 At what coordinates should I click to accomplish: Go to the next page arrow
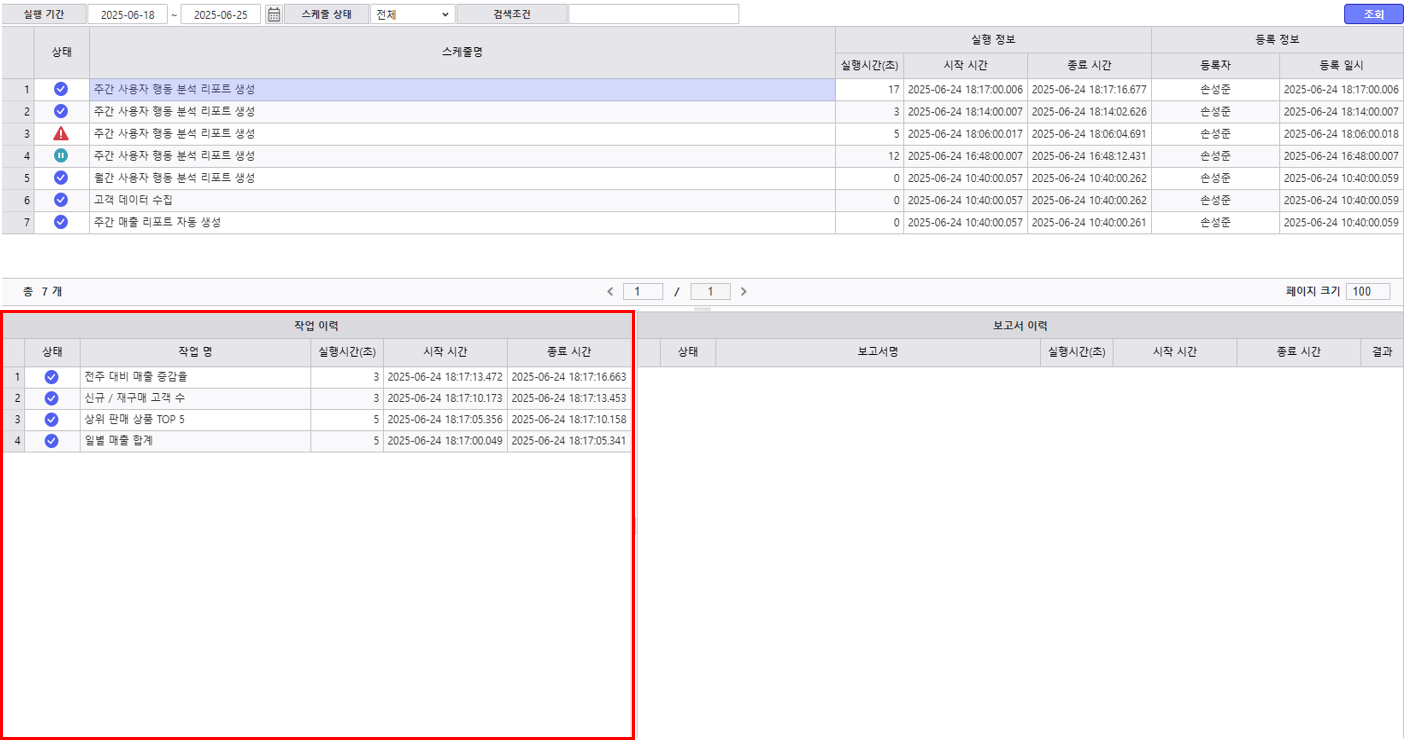click(x=743, y=292)
